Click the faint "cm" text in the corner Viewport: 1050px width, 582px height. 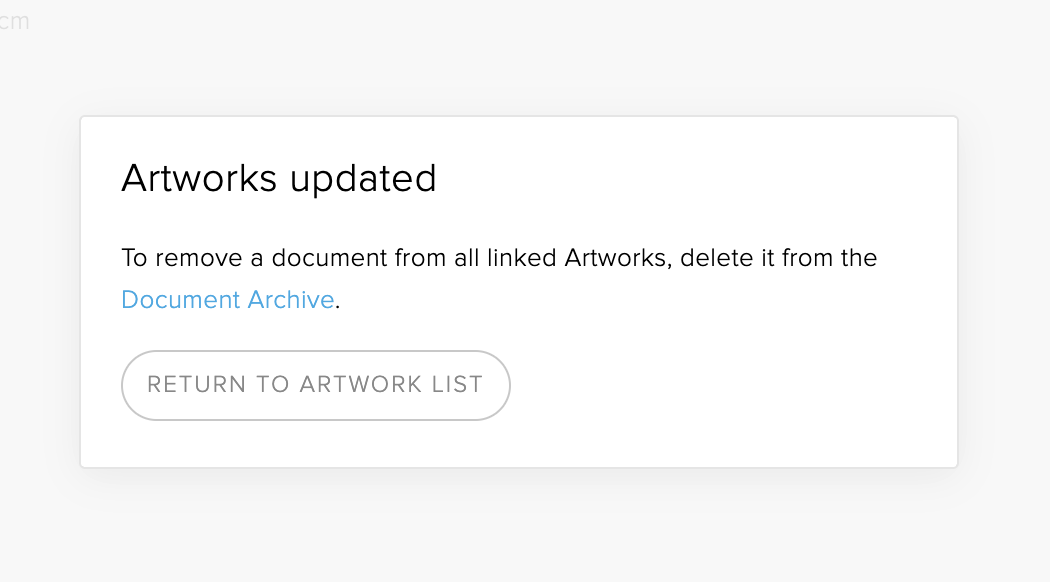click(x=15, y=22)
